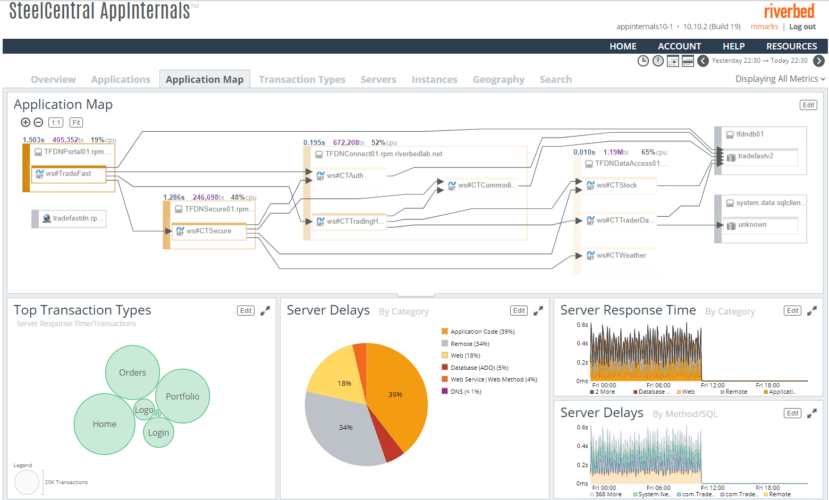Reset map zoom with the 1:1 button

coord(56,123)
